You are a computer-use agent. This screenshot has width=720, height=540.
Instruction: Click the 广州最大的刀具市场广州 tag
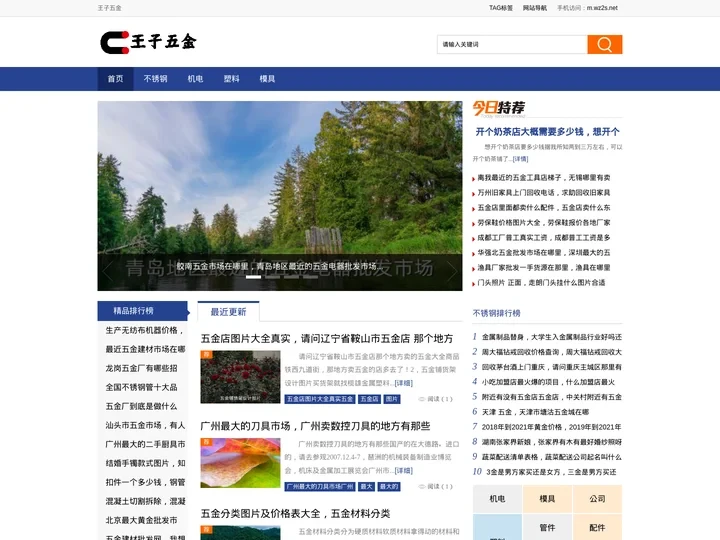320,487
